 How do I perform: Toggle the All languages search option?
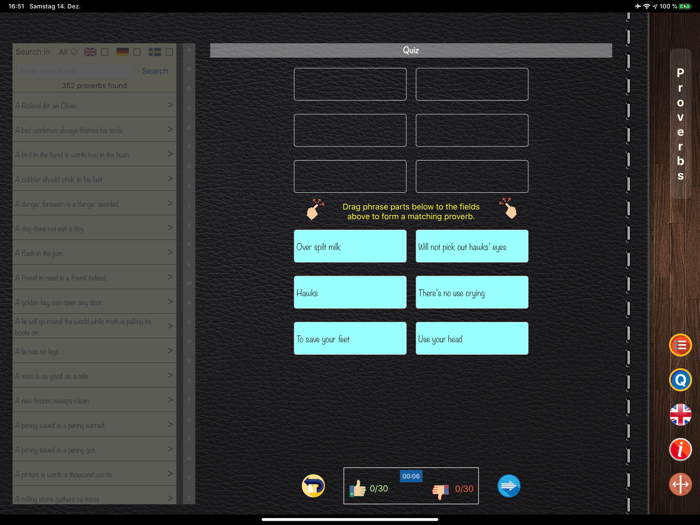point(68,52)
